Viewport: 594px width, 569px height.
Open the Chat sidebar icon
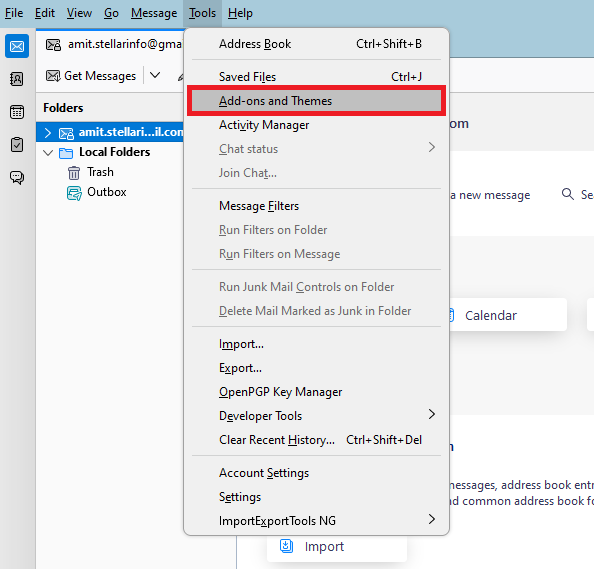tap(17, 177)
